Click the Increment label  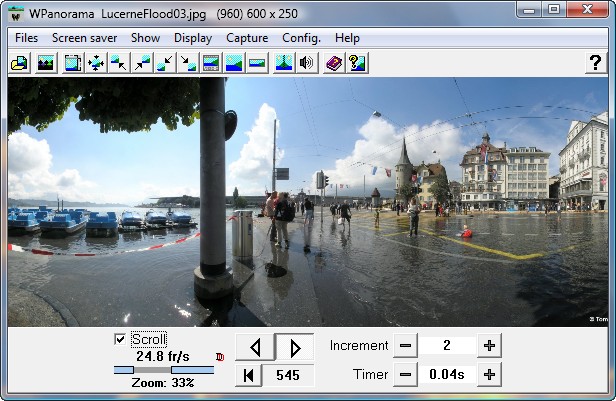(359, 346)
